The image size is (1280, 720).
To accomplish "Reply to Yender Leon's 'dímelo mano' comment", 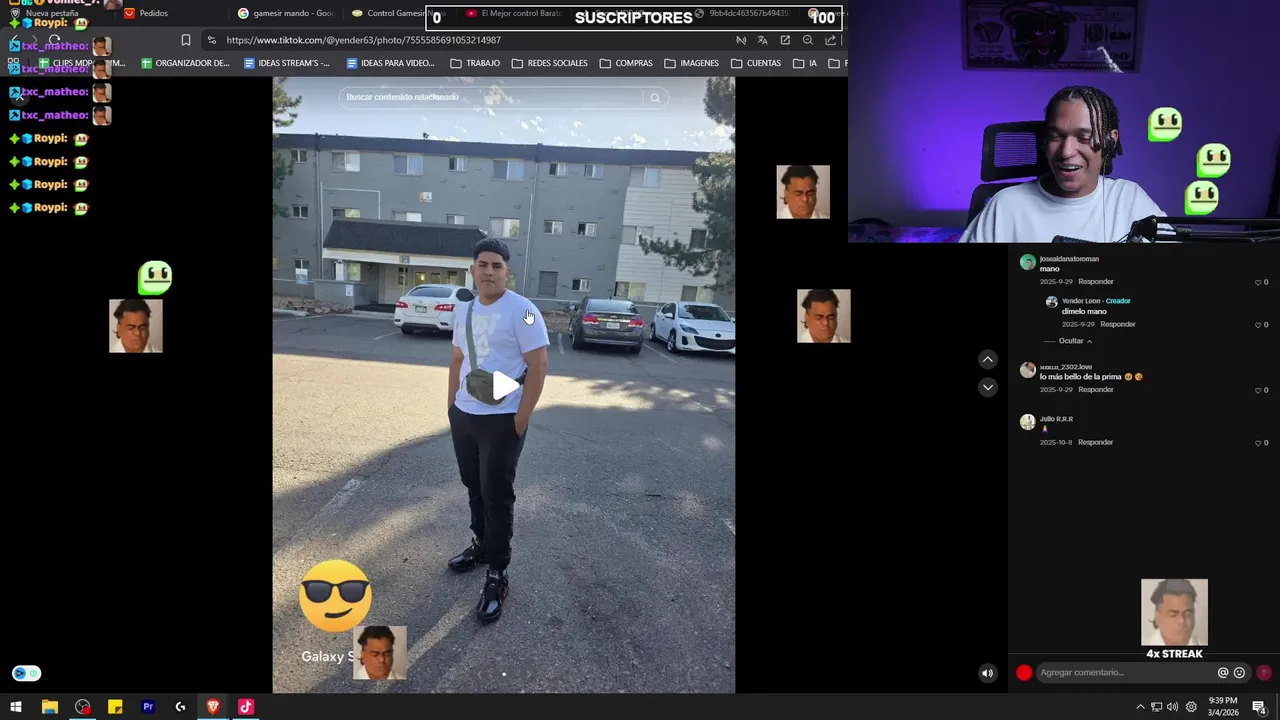I will [x=1117, y=325].
